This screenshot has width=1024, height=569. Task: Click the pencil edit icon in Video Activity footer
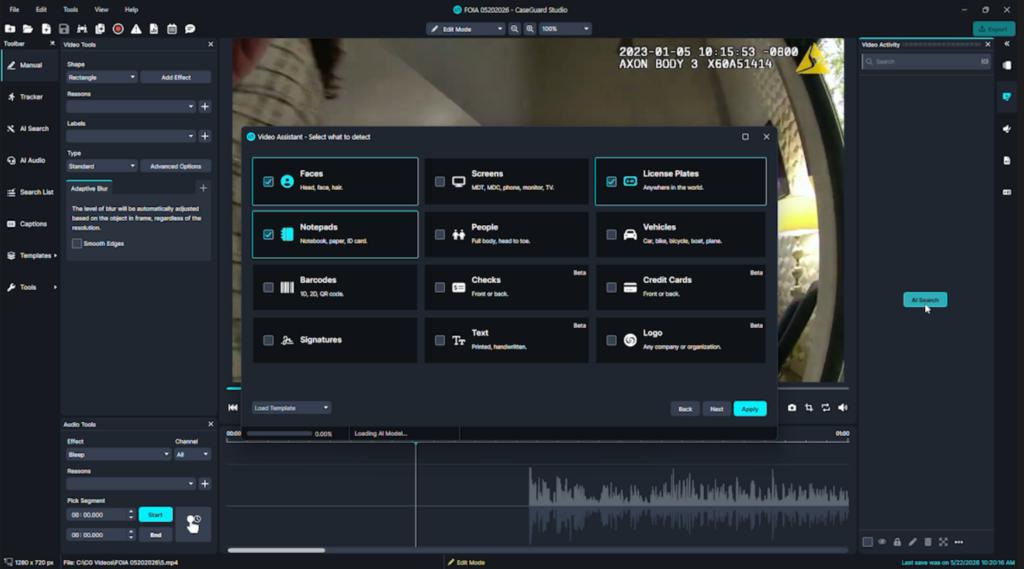tap(912, 542)
